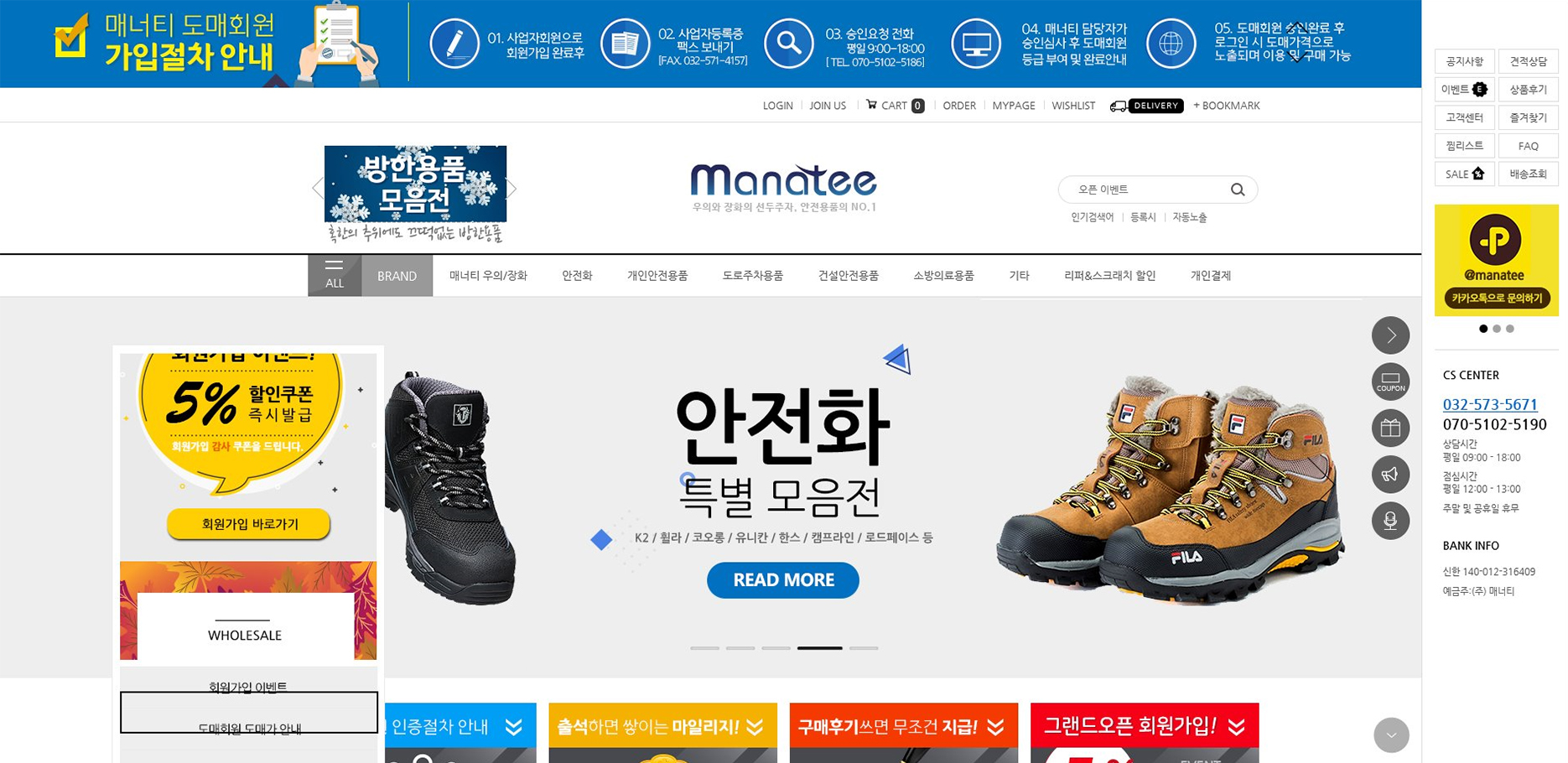This screenshot has height=763, width=1568.
Task: Click the coupon round icon
Action: click(x=1390, y=381)
